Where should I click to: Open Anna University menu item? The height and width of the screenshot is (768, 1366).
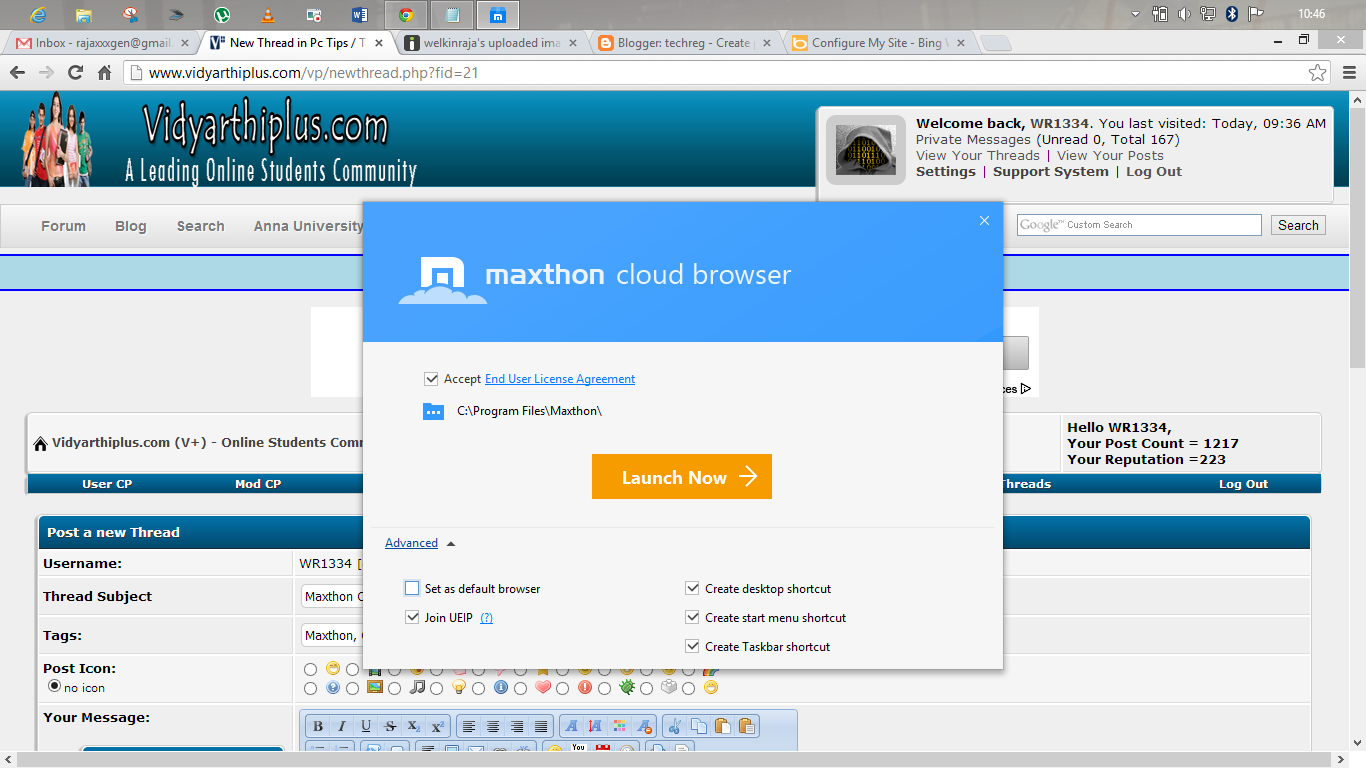308,226
